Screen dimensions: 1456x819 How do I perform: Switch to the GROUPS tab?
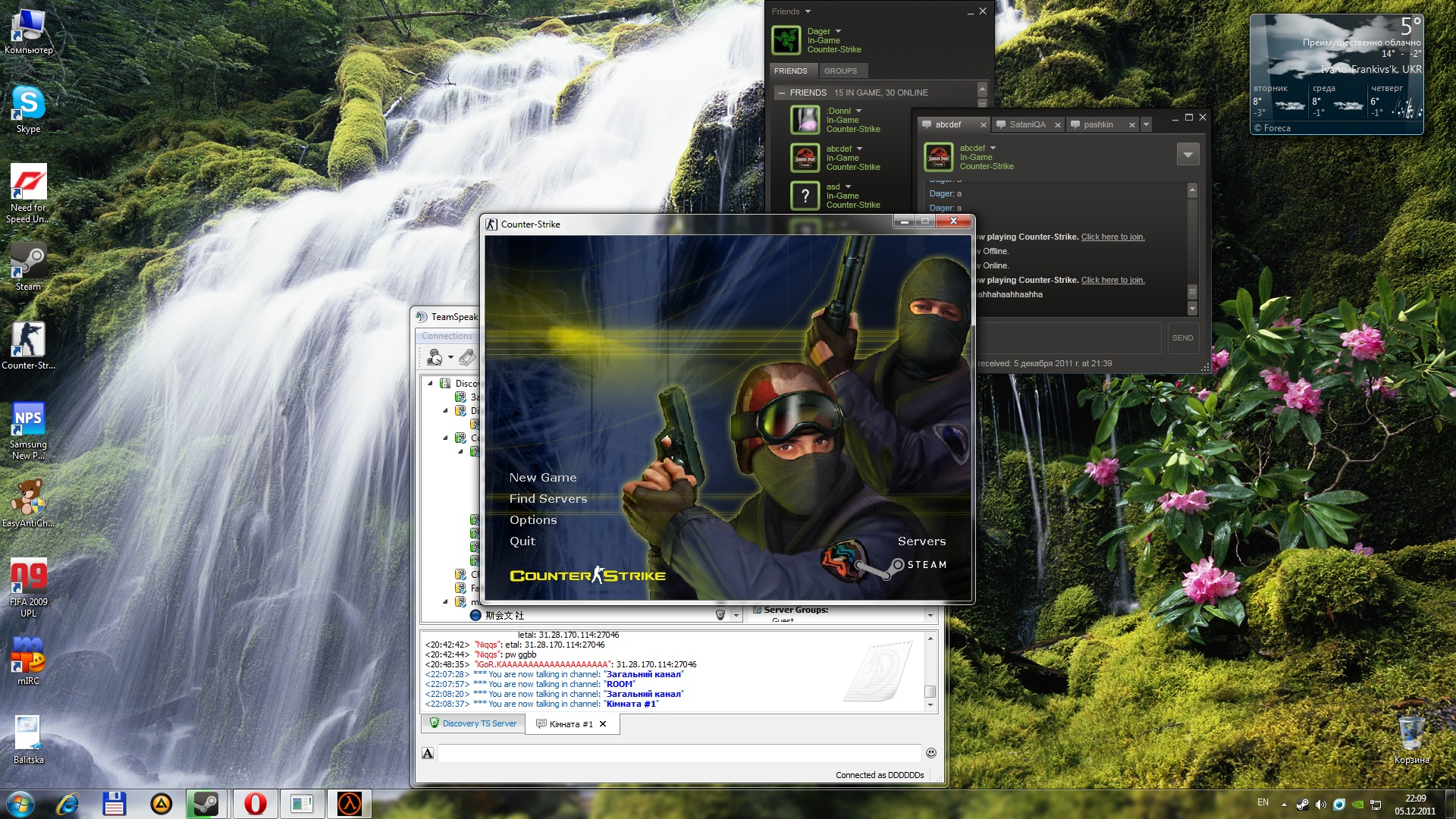pyautogui.click(x=840, y=71)
